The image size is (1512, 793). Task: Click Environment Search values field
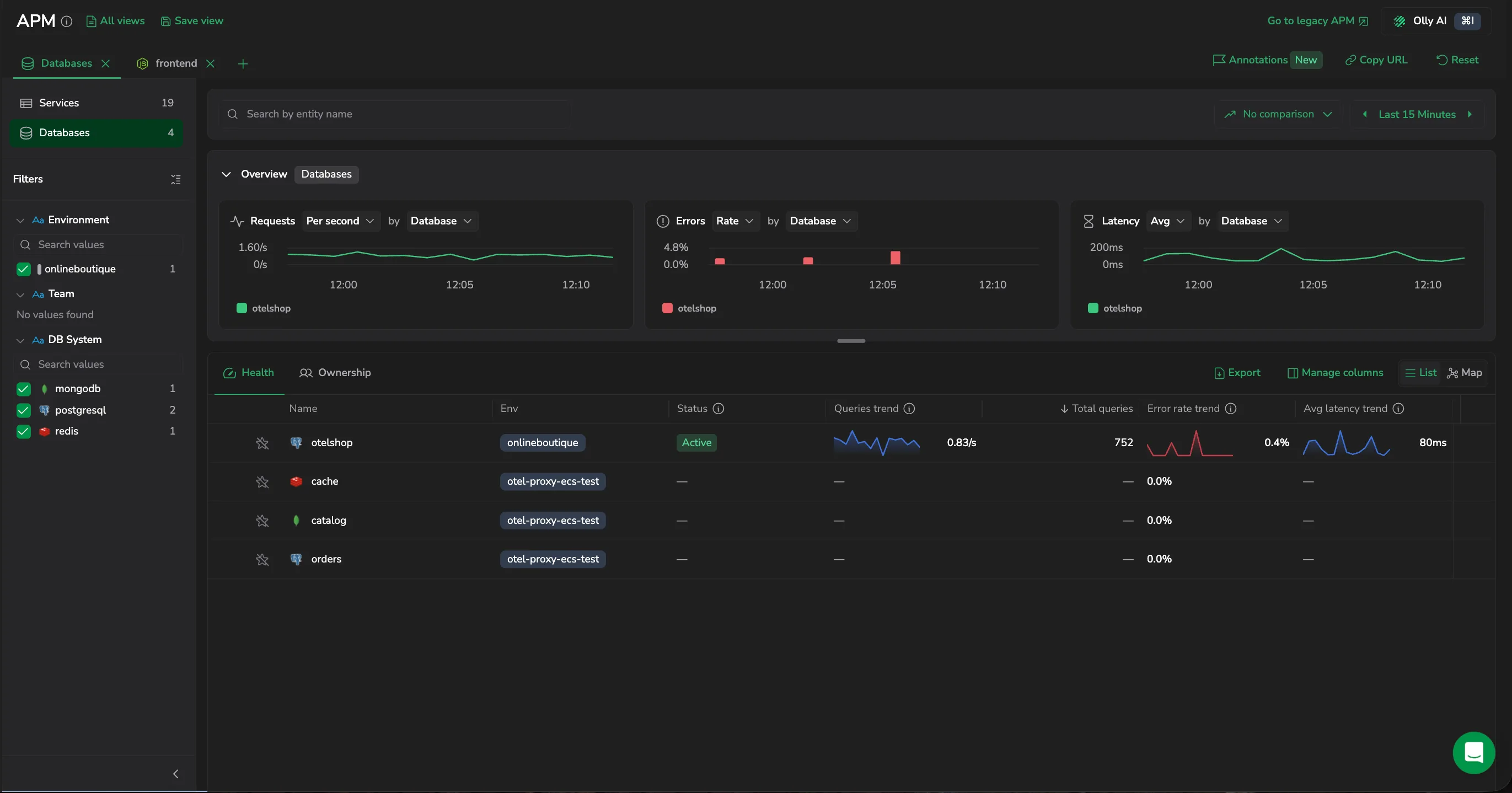coord(98,245)
